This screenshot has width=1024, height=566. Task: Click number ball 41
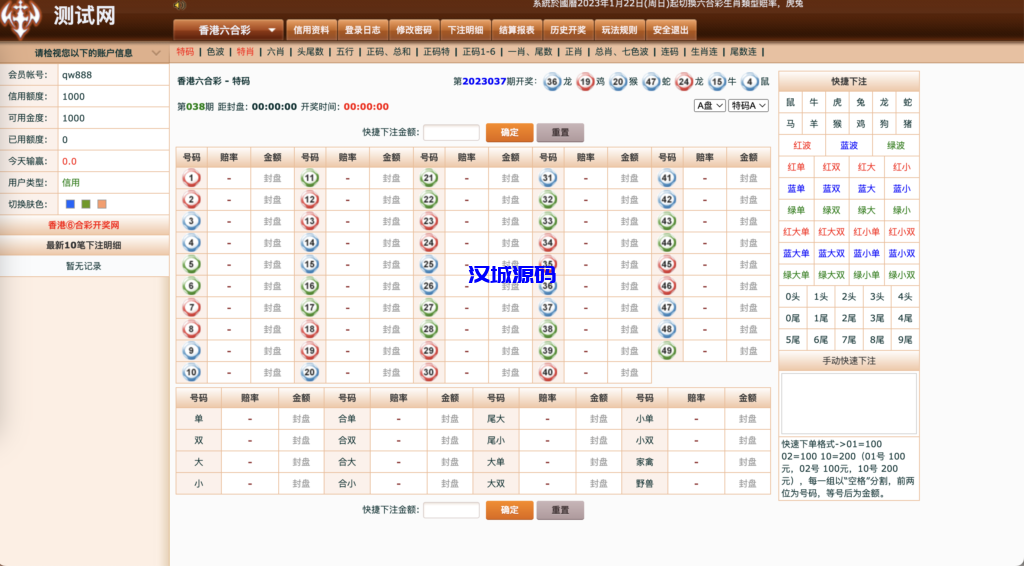pyautogui.click(x=667, y=178)
